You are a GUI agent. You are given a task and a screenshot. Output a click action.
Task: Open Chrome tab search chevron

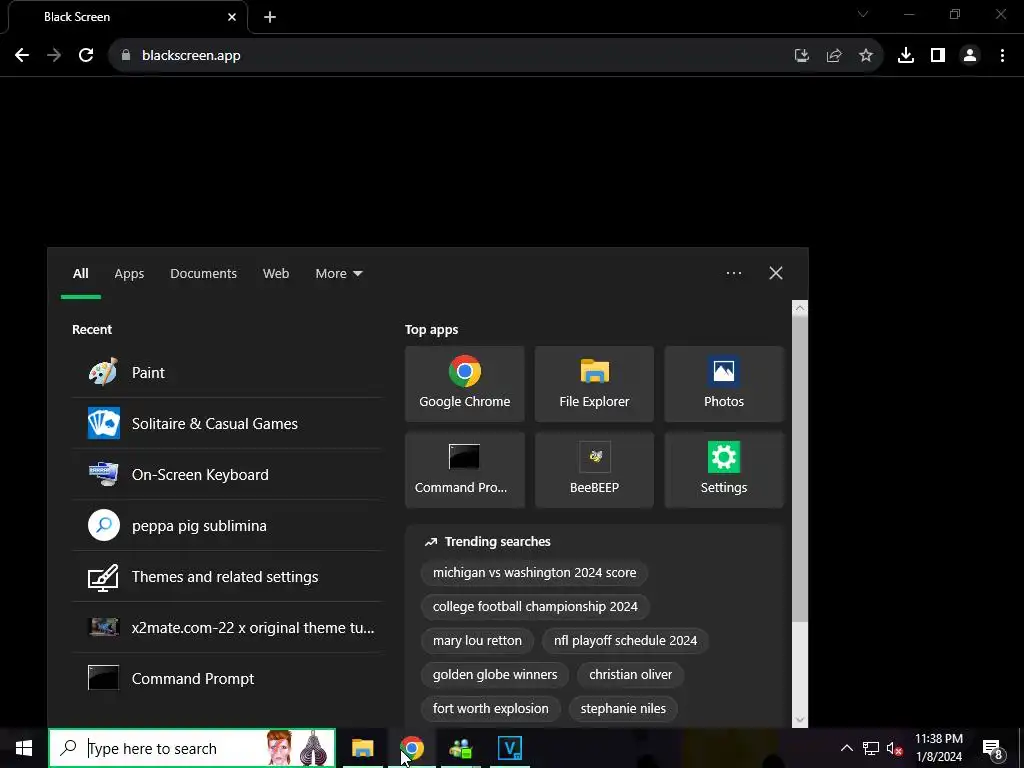pyautogui.click(x=863, y=14)
